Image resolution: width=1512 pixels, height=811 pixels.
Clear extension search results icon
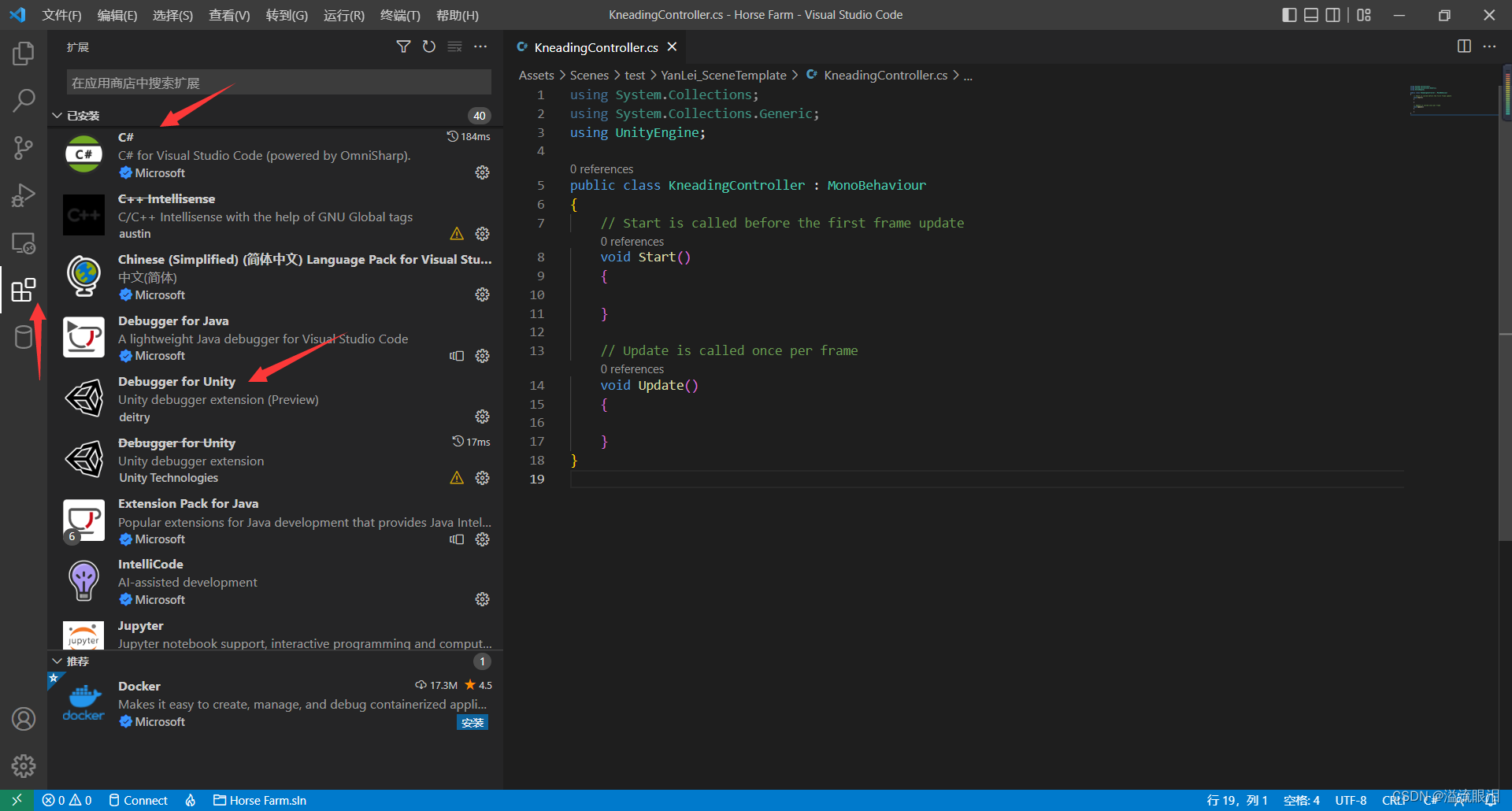point(454,47)
